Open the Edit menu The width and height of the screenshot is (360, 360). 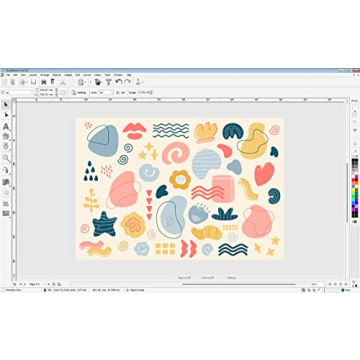click(15, 75)
